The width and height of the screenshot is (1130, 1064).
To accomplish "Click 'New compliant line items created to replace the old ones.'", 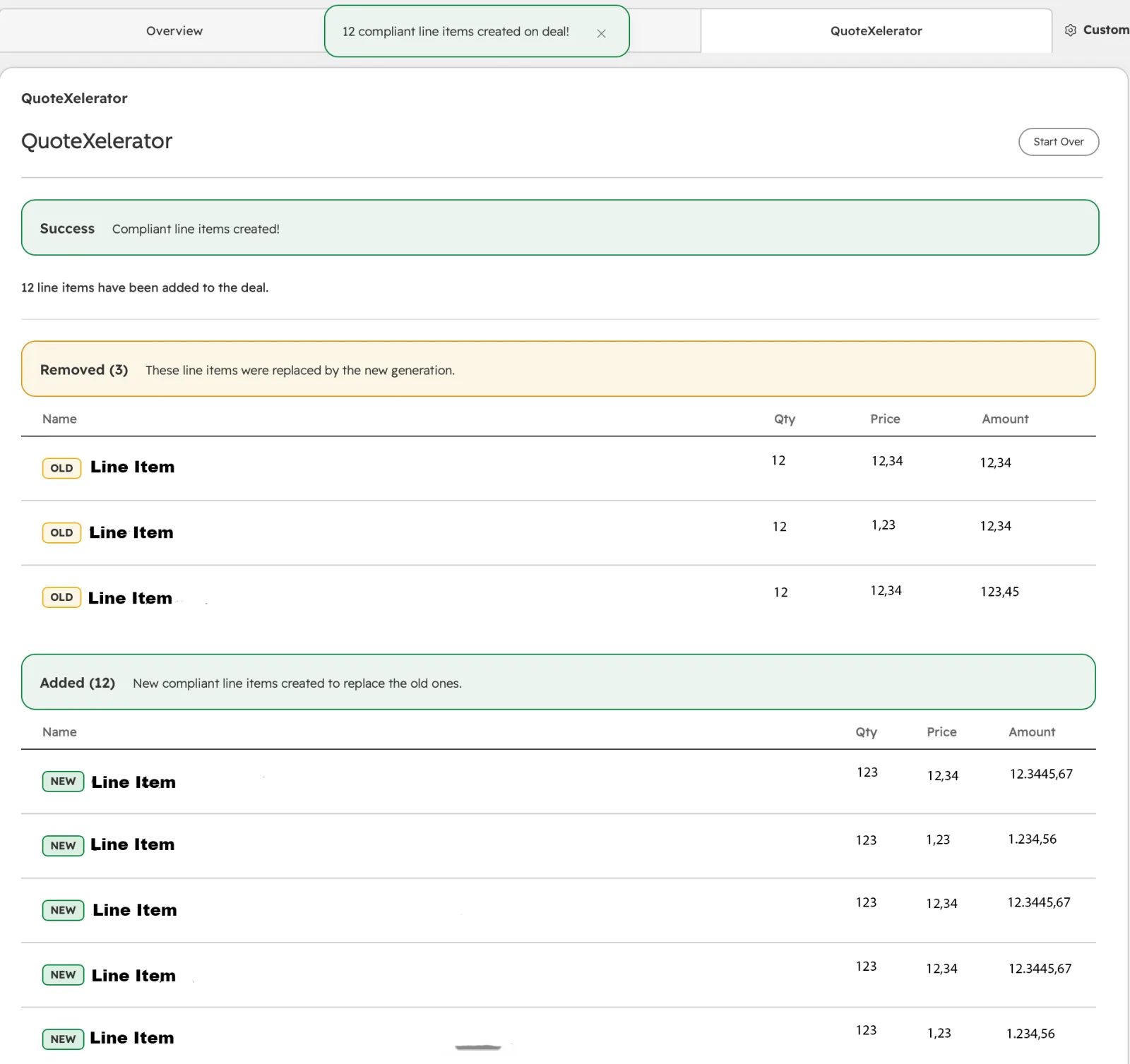I will click(x=297, y=683).
